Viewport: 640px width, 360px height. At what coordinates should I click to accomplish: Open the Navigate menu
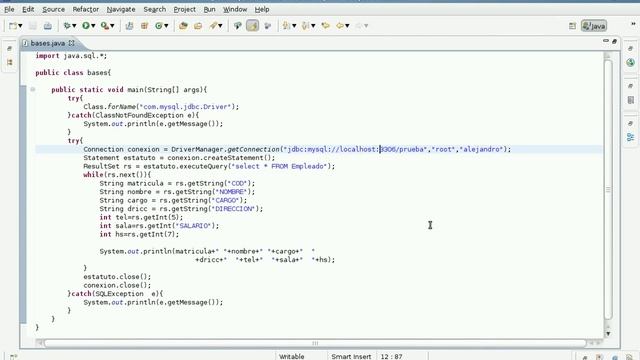pyautogui.click(x=121, y=9)
